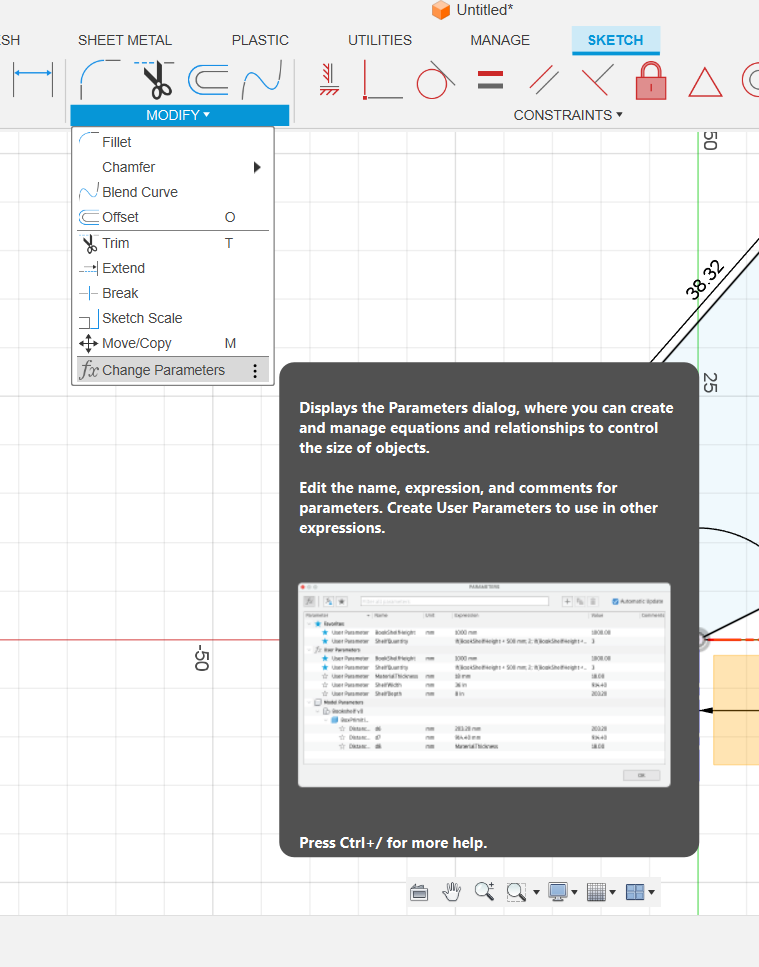
Task: Switch to the SHEET METAL tab
Action: (x=125, y=40)
